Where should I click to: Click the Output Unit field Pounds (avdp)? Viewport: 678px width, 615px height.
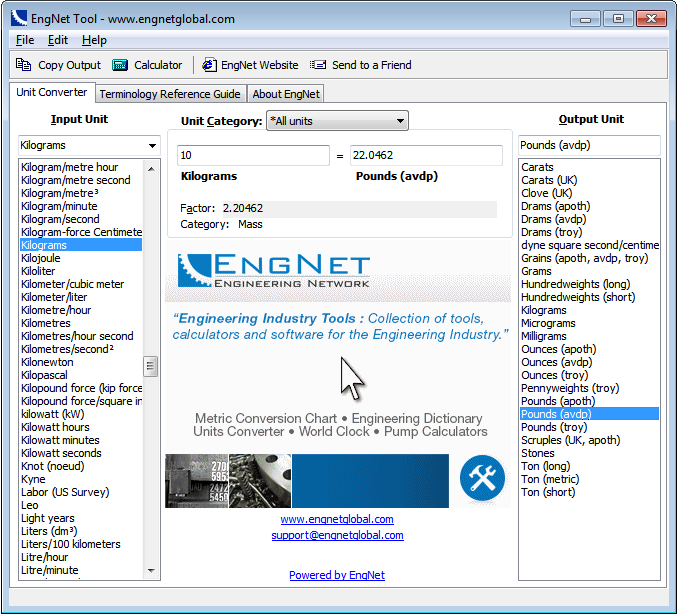tap(589, 145)
